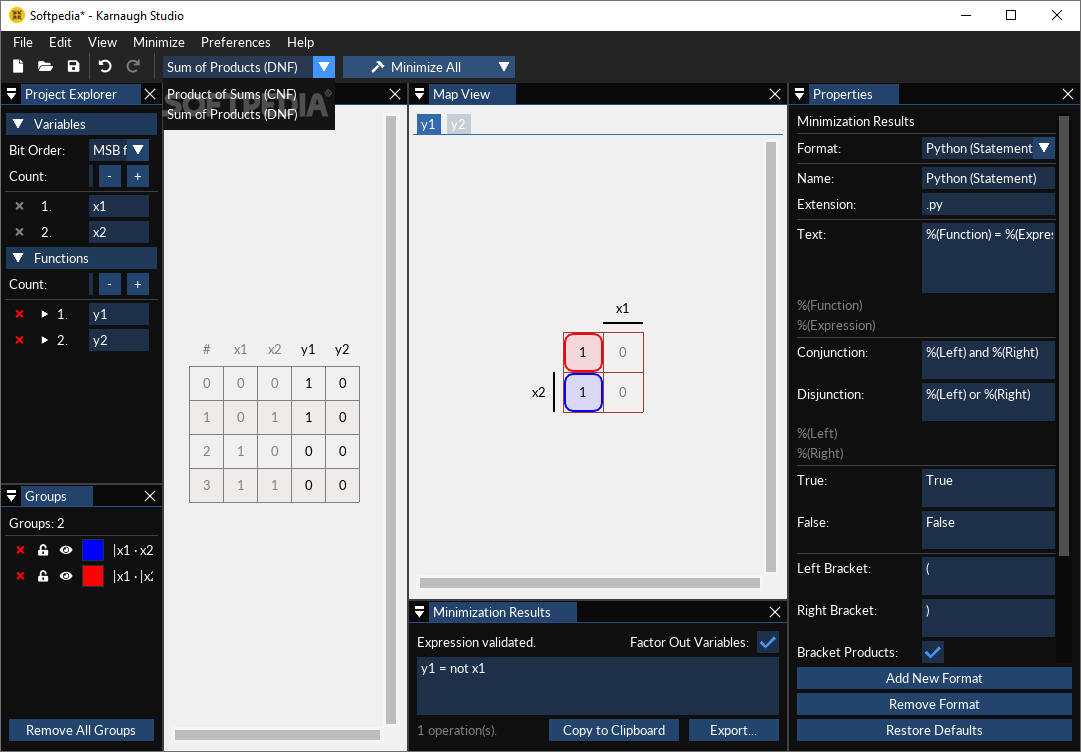Viewport: 1081px width, 752px height.
Task: Uncheck Bracket Products checkbox
Action: tap(933, 651)
